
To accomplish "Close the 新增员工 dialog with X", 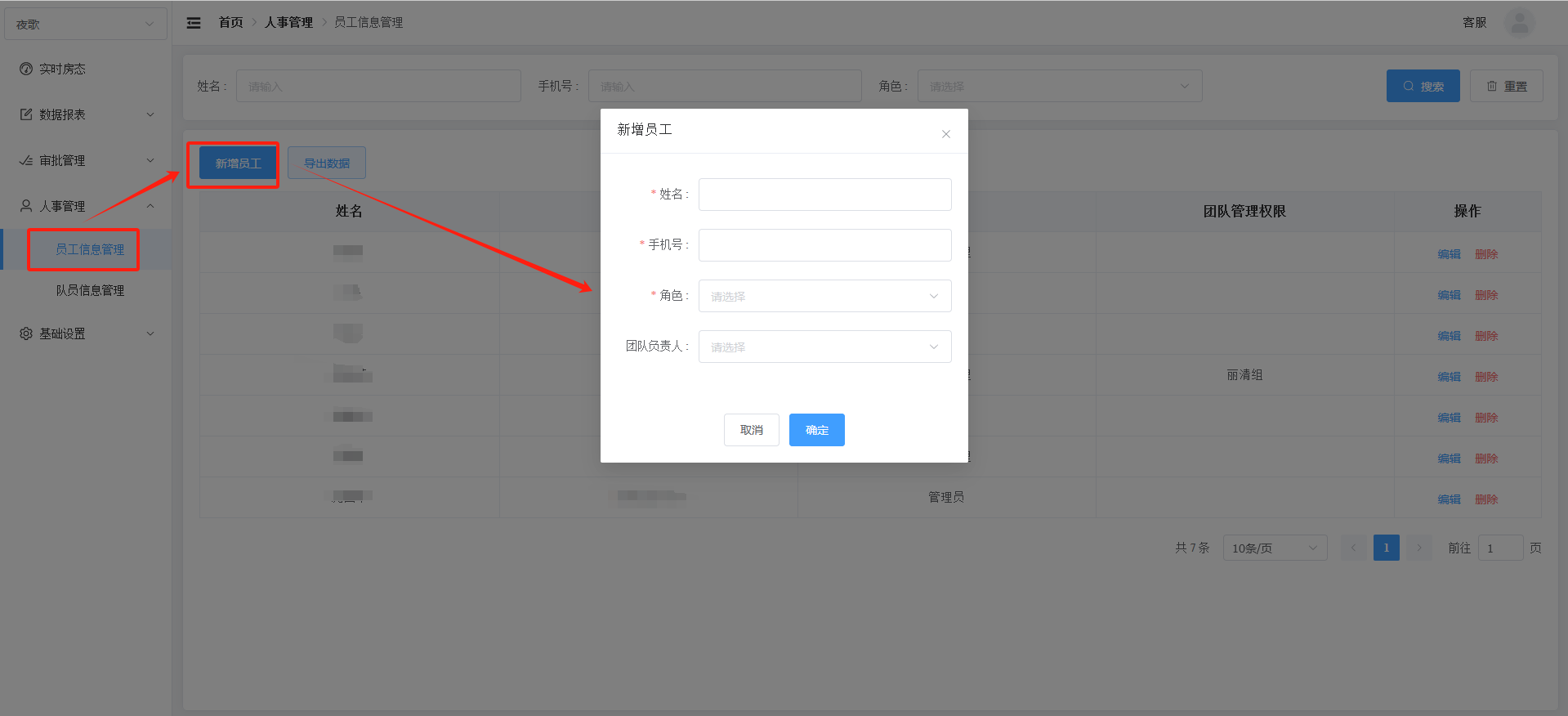I will coord(945,134).
